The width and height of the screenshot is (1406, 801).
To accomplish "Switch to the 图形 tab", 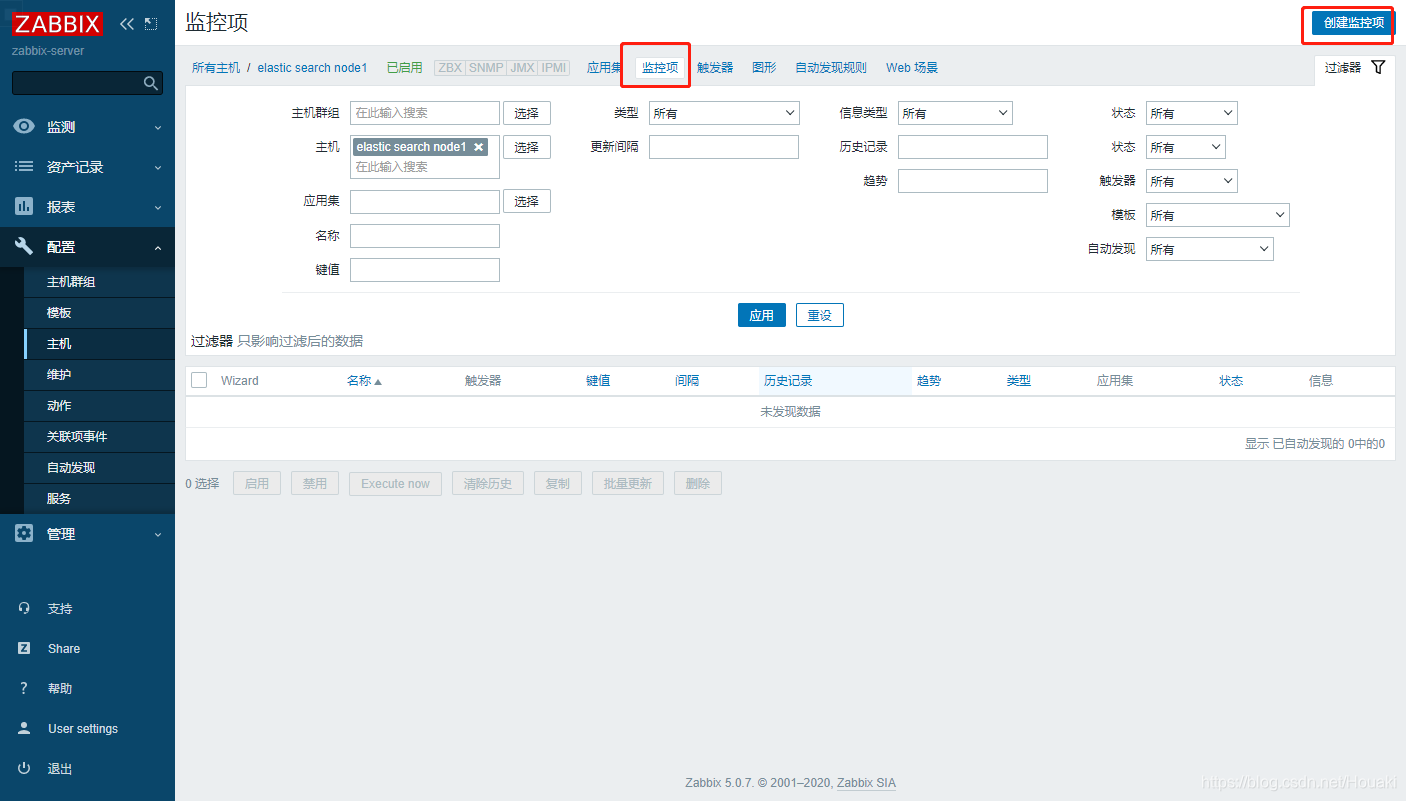I will click(764, 67).
